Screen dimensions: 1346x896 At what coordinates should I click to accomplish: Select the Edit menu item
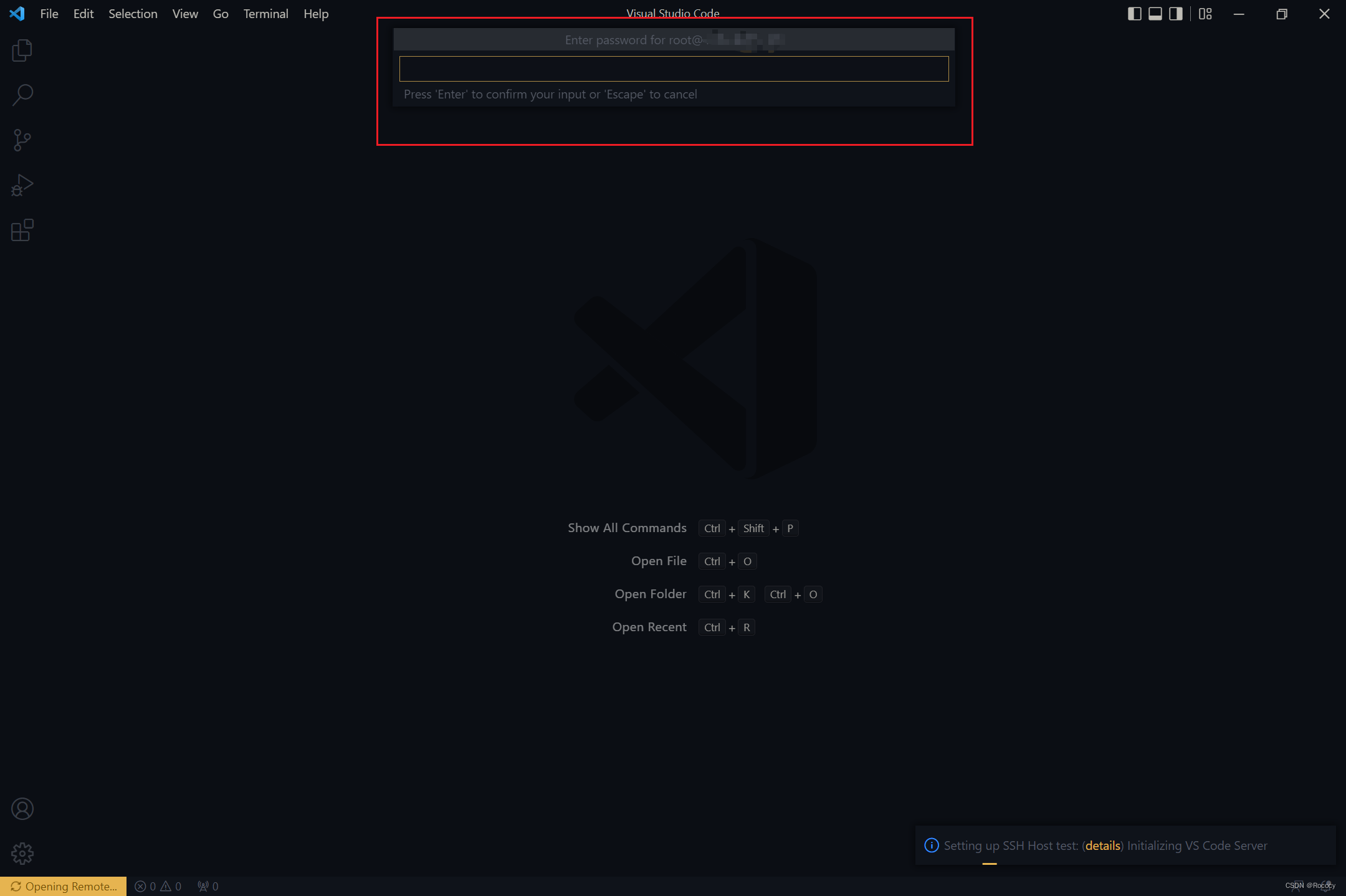(x=84, y=13)
